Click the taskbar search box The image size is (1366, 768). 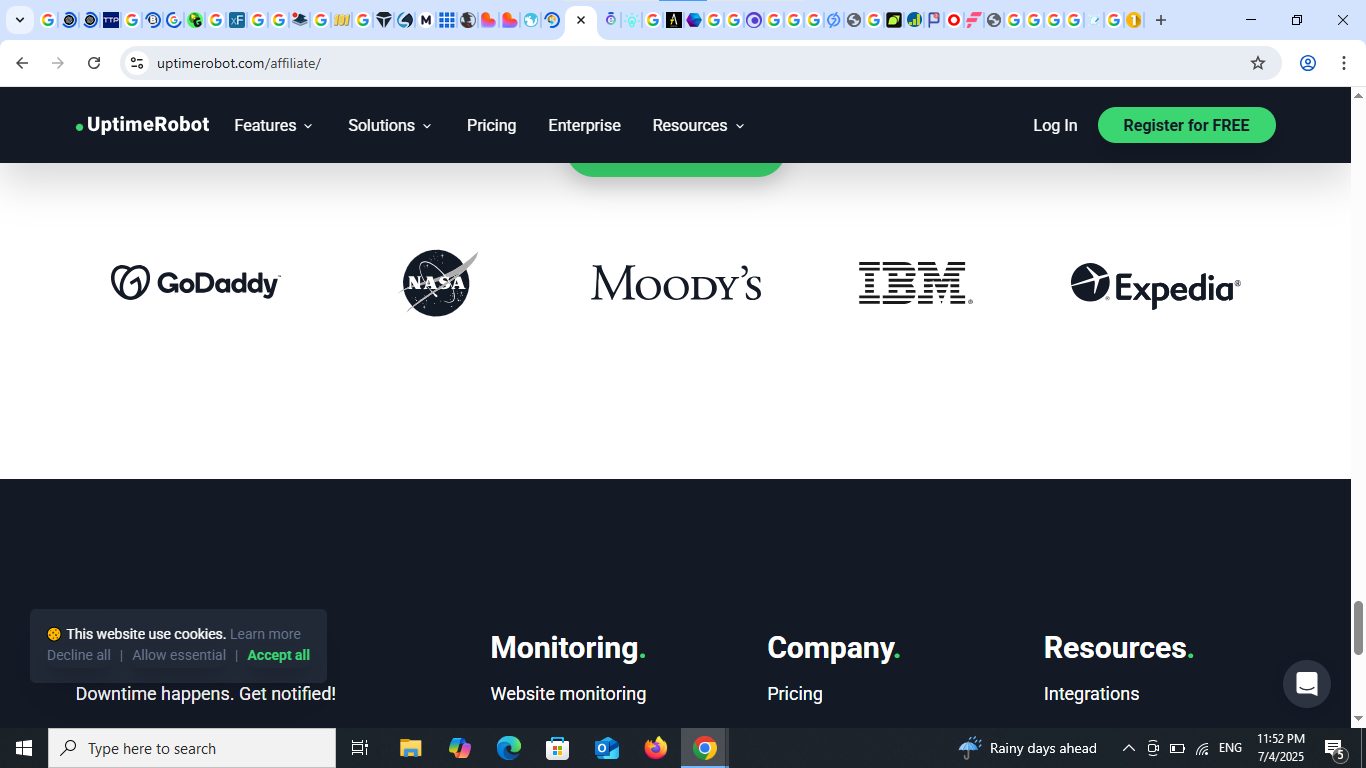tap(192, 748)
